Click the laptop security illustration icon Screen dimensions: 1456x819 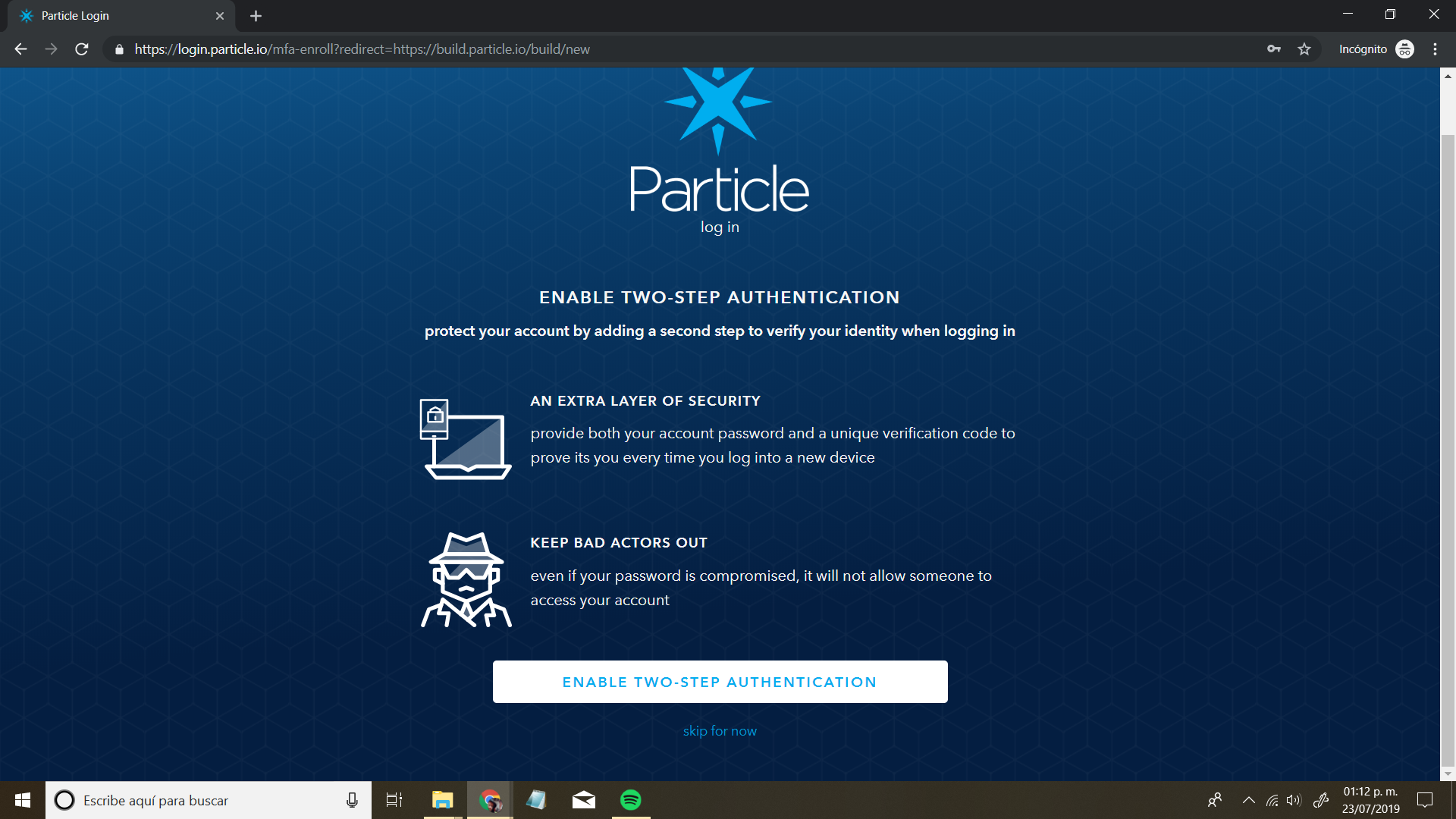[x=466, y=439]
